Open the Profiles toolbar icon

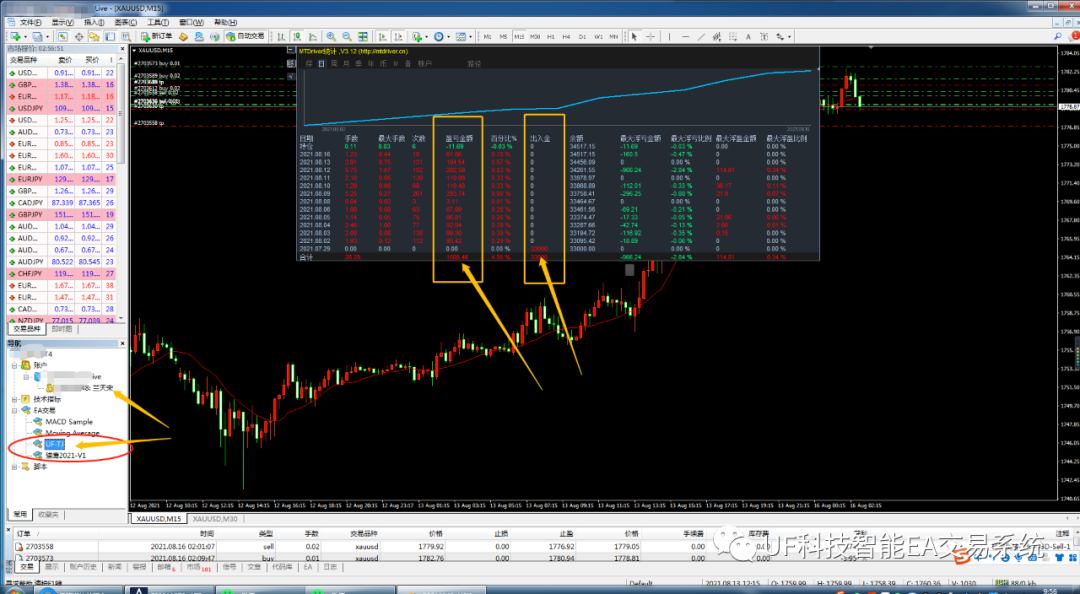pos(37,36)
